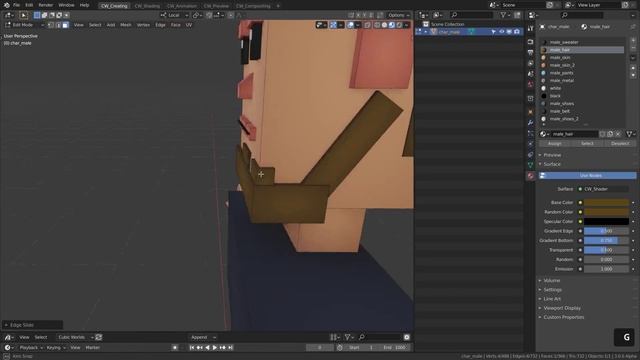Open the Vertex menu
Viewport: 640px width, 360px height.
[143, 25]
